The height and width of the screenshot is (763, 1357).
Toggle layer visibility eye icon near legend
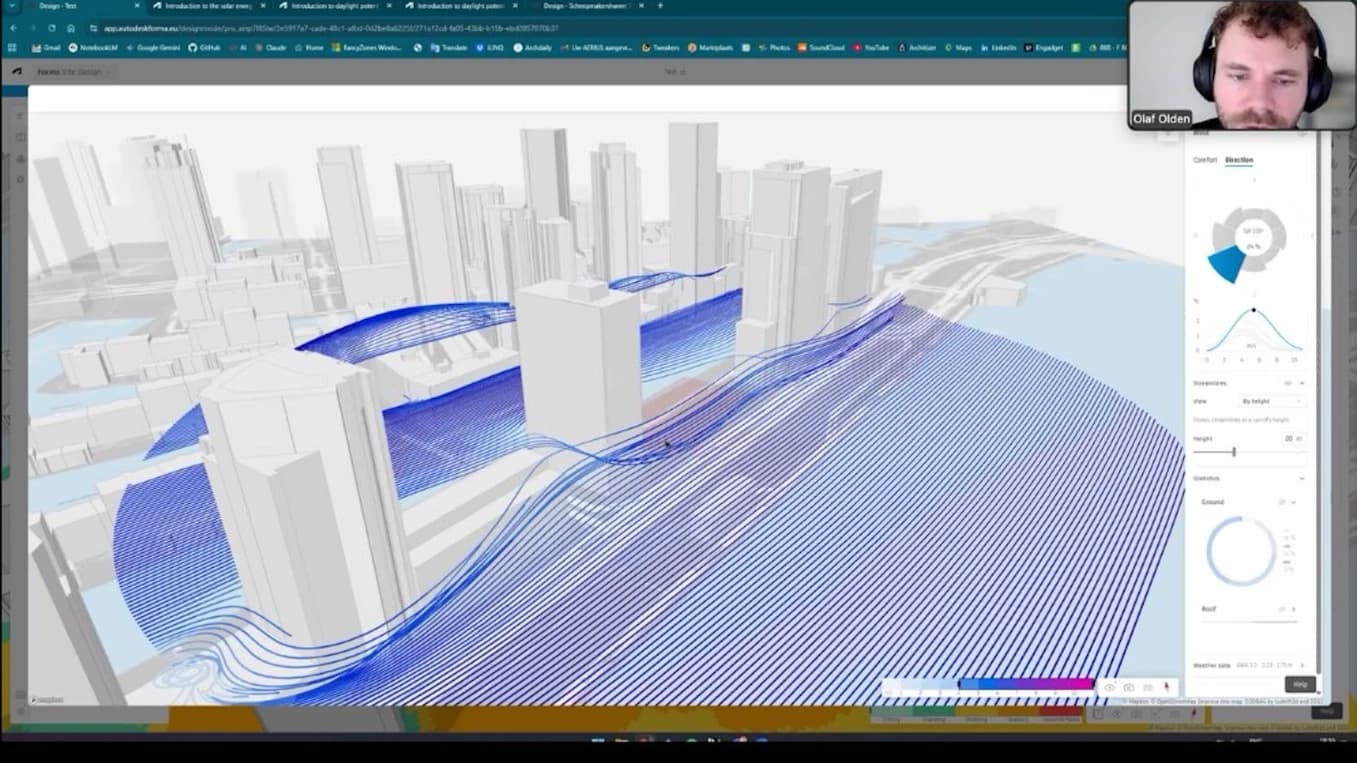[1109, 687]
